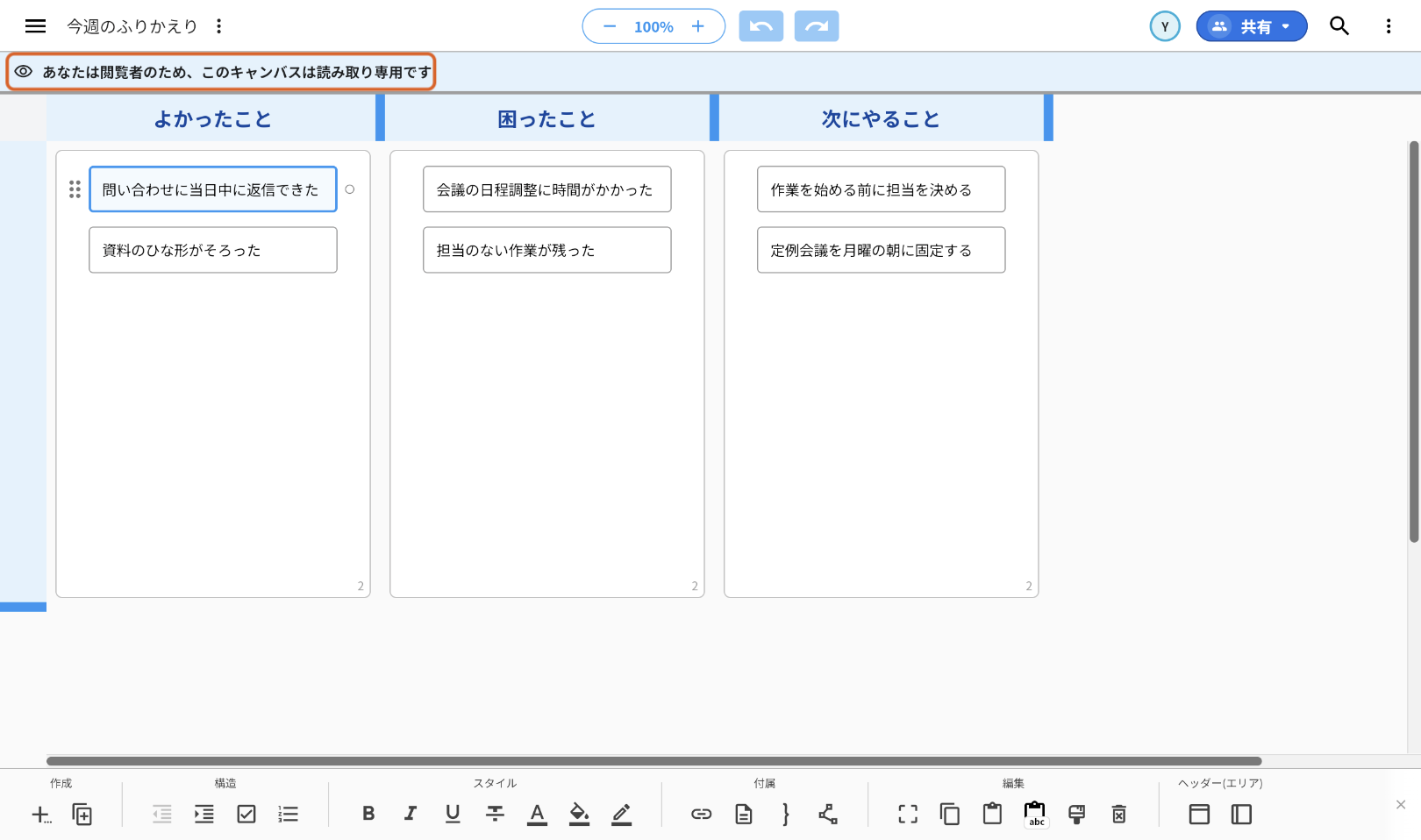
Task: Zoom out with the minus button
Action: (x=610, y=26)
